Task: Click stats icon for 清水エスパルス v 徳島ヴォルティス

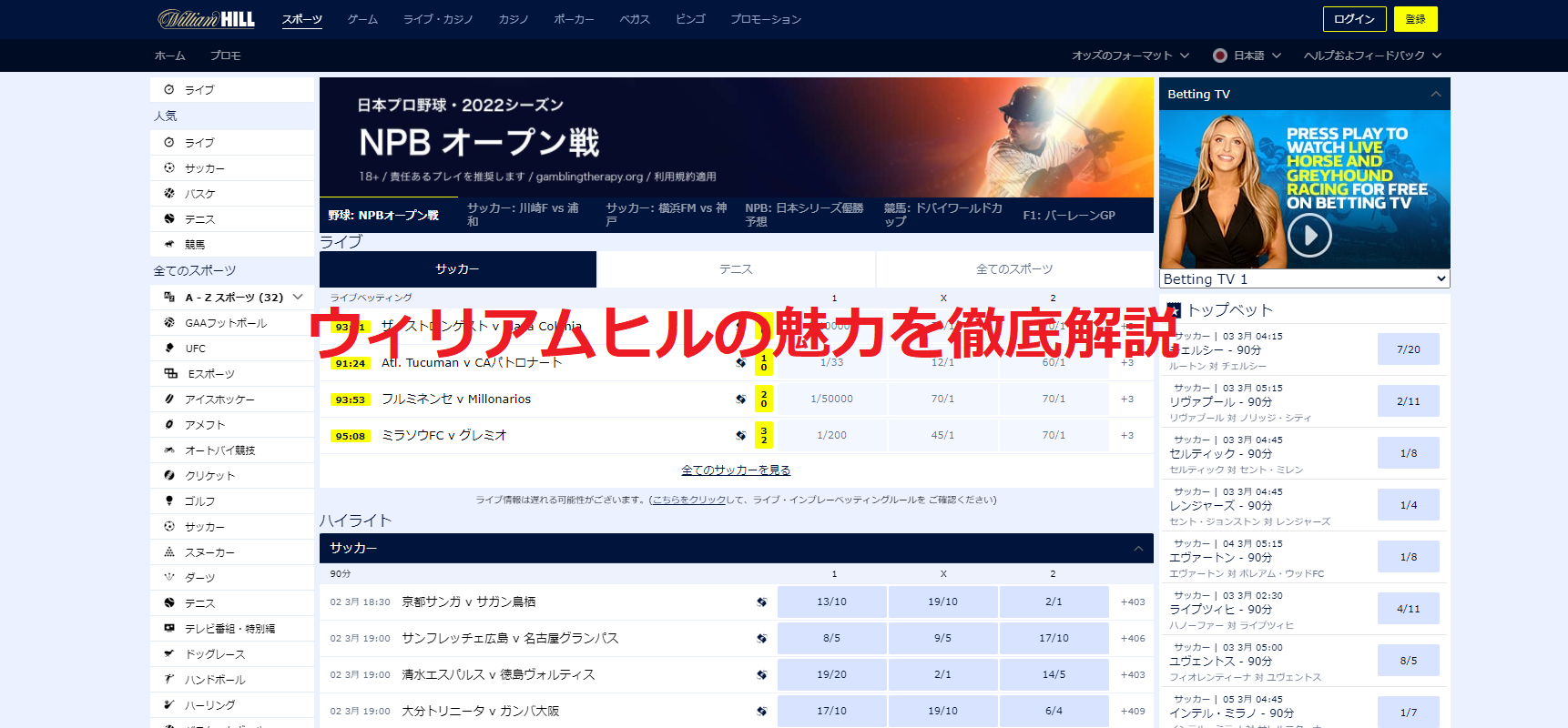Action: [x=761, y=674]
